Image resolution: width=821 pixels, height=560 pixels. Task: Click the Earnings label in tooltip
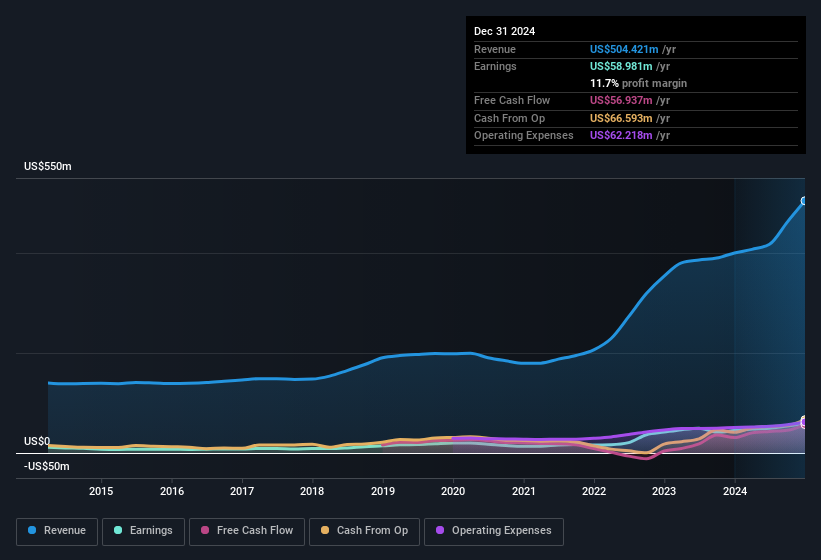[495, 66]
